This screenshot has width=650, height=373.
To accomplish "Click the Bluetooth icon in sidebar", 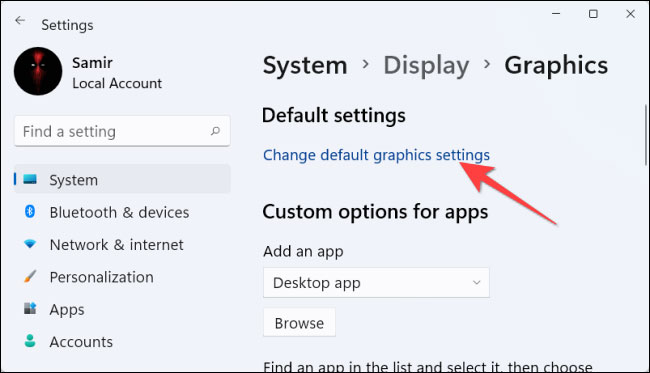I will 30,212.
